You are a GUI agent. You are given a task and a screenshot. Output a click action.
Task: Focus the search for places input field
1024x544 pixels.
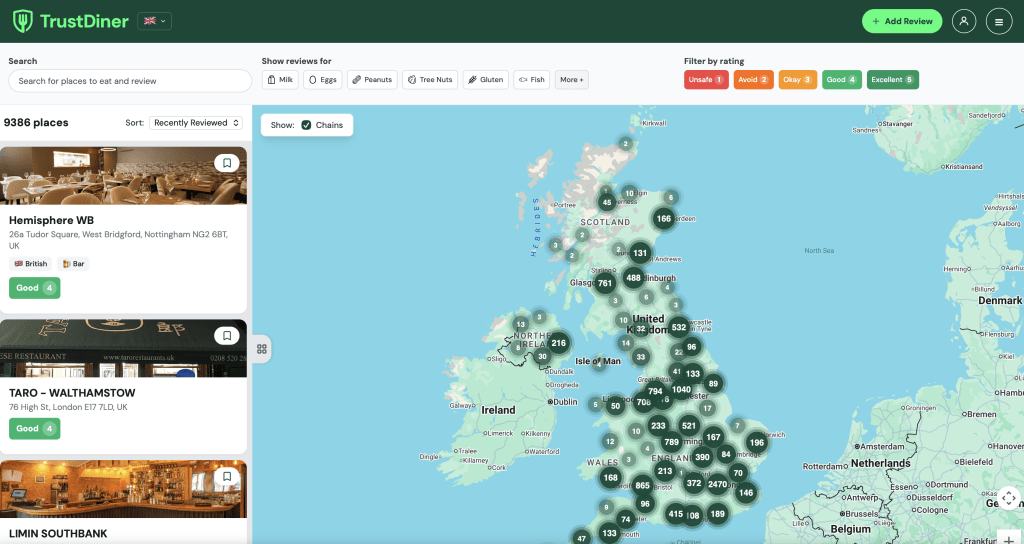tap(130, 81)
